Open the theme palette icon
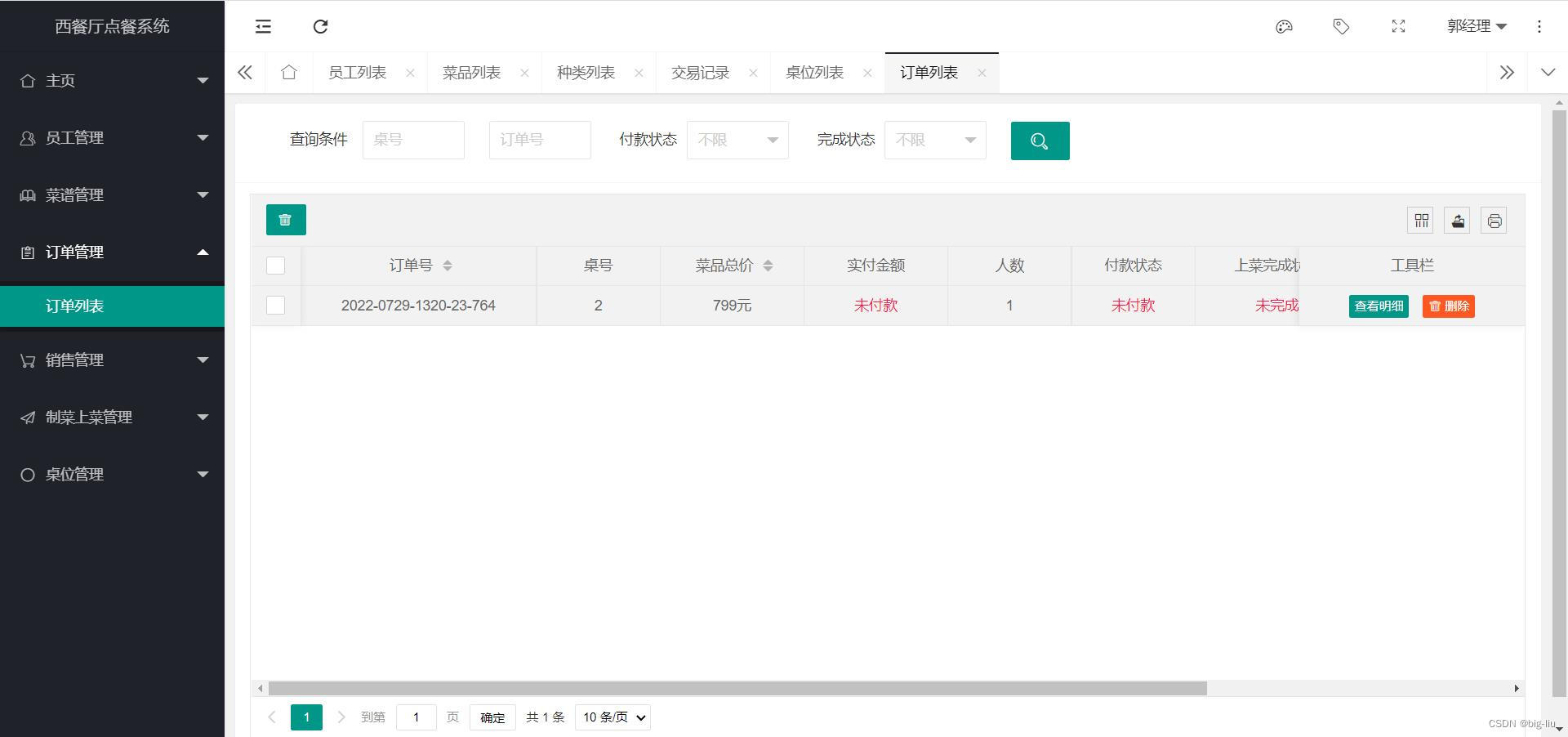1568x737 pixels. (1284, 26)
